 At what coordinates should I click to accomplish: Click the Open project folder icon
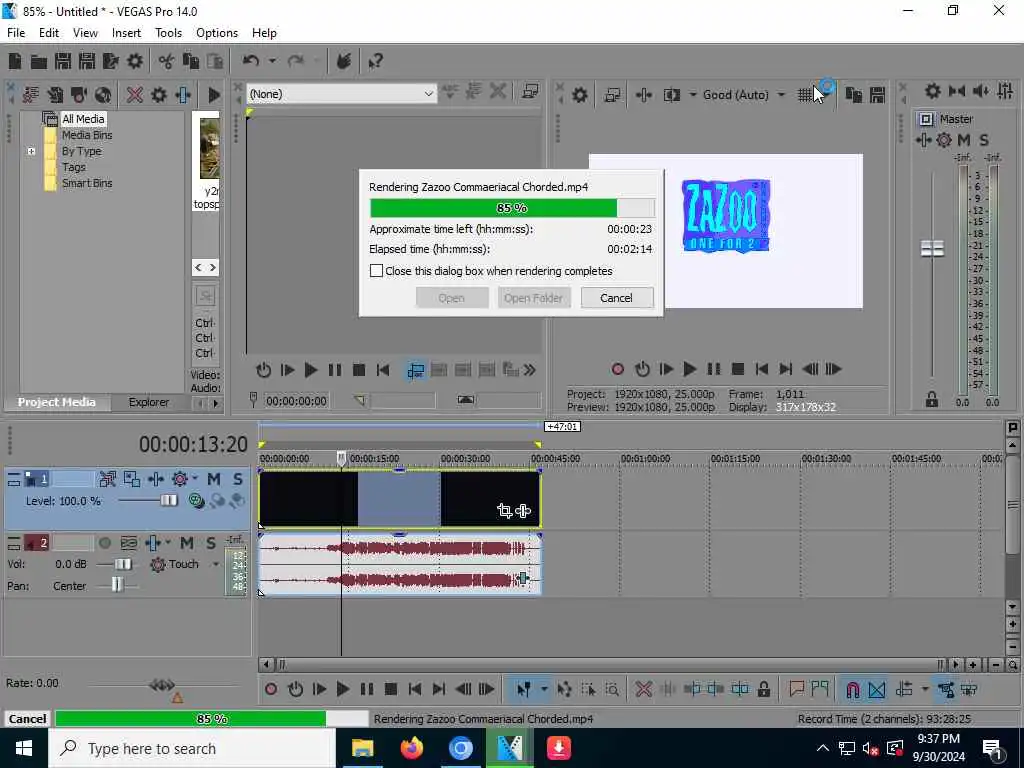point(39,61)
